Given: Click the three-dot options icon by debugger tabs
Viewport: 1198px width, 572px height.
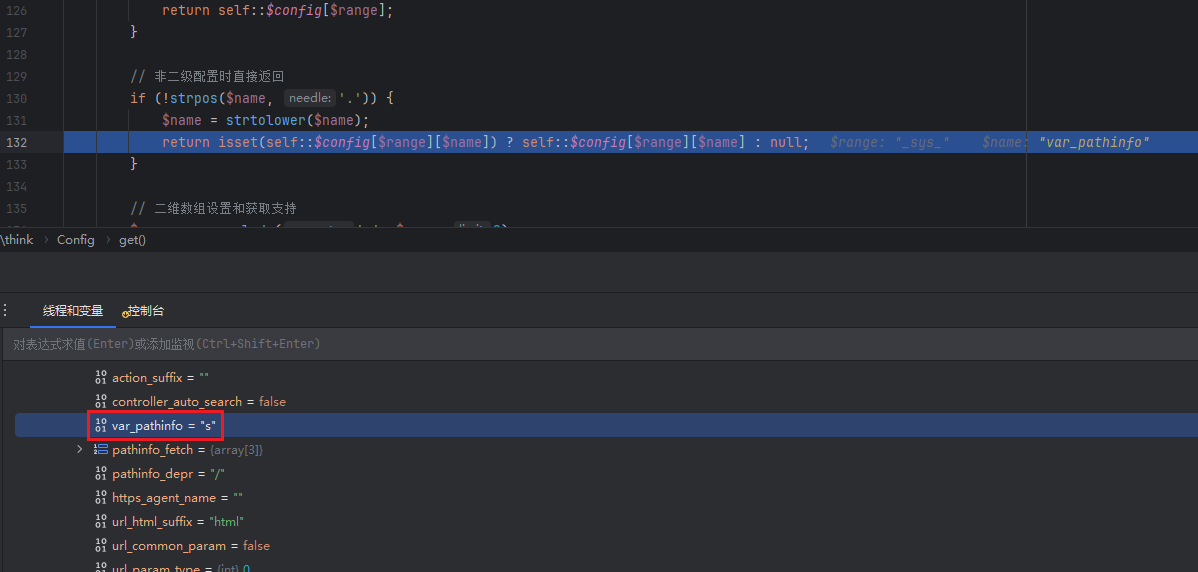Looking at the screenshot, I should [6, 311].
